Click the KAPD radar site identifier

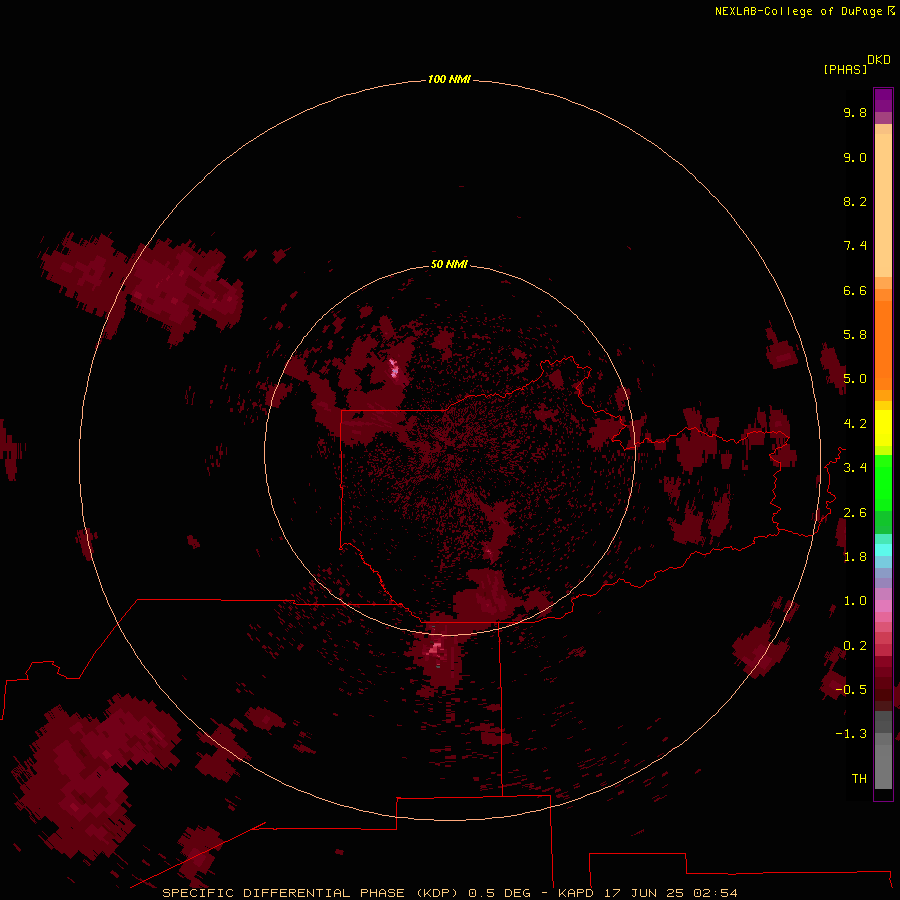click(576, 893)
